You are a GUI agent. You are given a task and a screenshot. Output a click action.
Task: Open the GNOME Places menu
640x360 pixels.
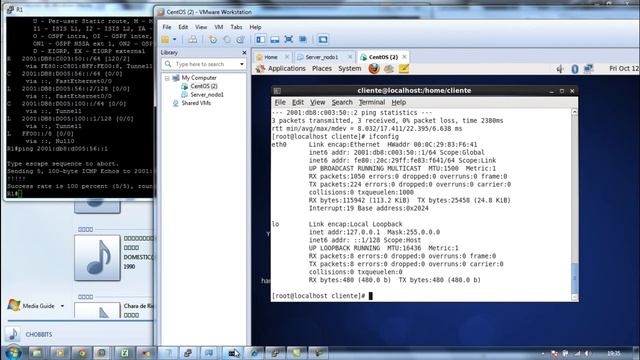pyautogui.click(x=322, y=69)
